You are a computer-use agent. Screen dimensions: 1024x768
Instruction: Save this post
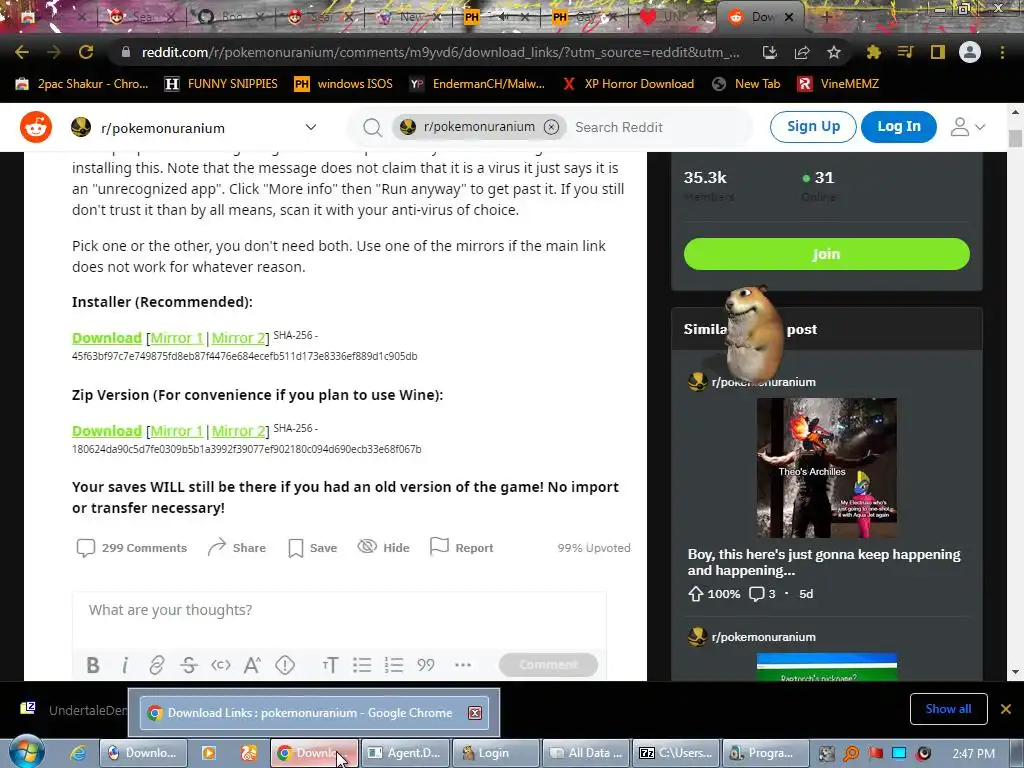(x=313, y=548)
